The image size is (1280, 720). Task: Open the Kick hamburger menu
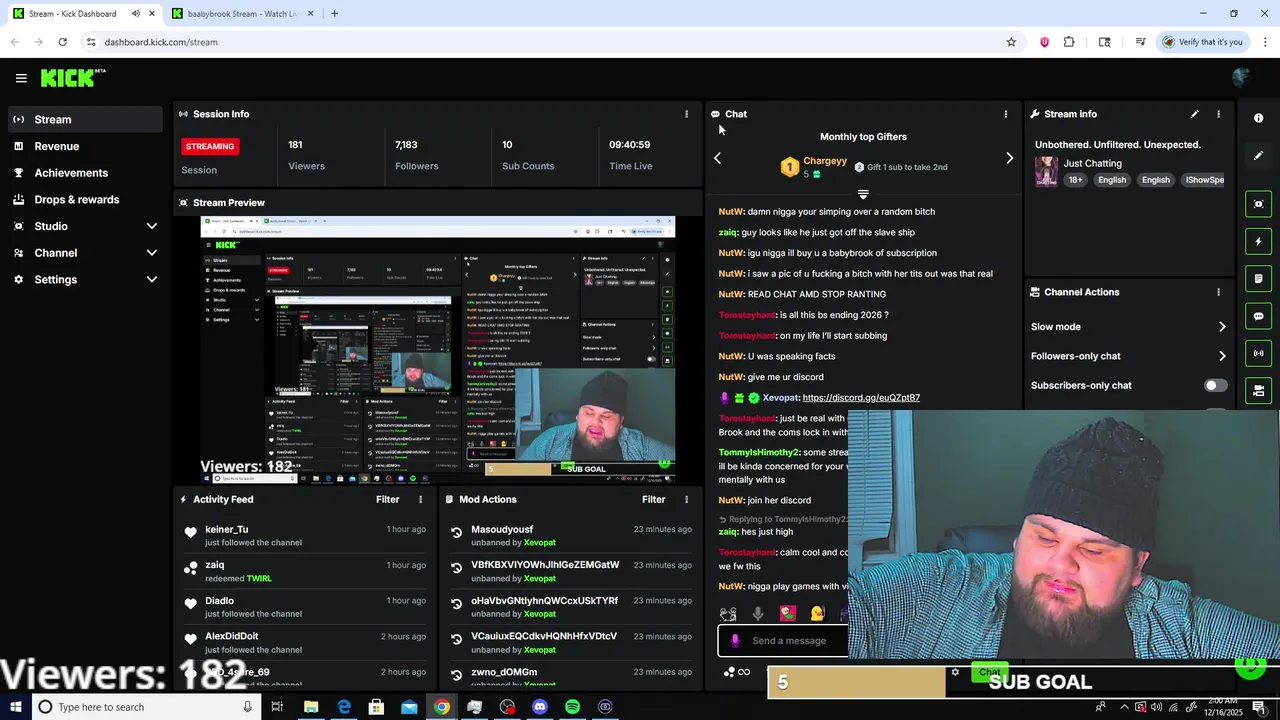pos(21,78)
